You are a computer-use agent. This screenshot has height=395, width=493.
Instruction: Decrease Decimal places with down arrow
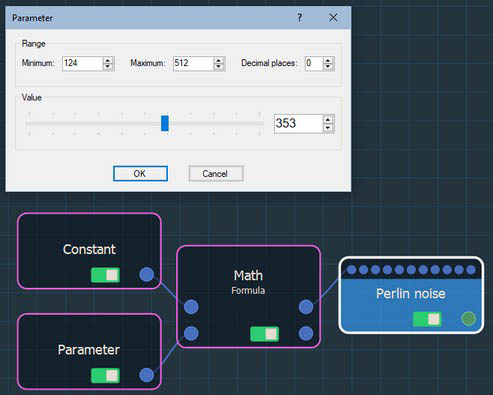[x=328, y=67]
